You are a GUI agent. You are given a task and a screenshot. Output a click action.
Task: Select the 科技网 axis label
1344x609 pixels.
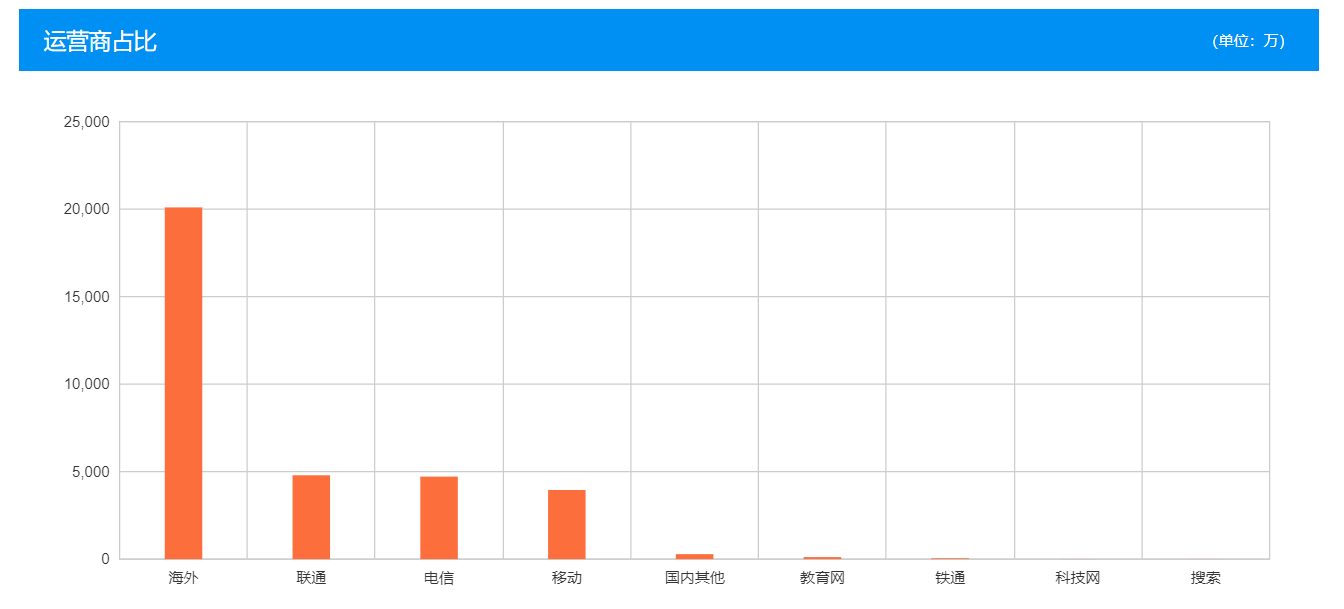[1078, 578]
